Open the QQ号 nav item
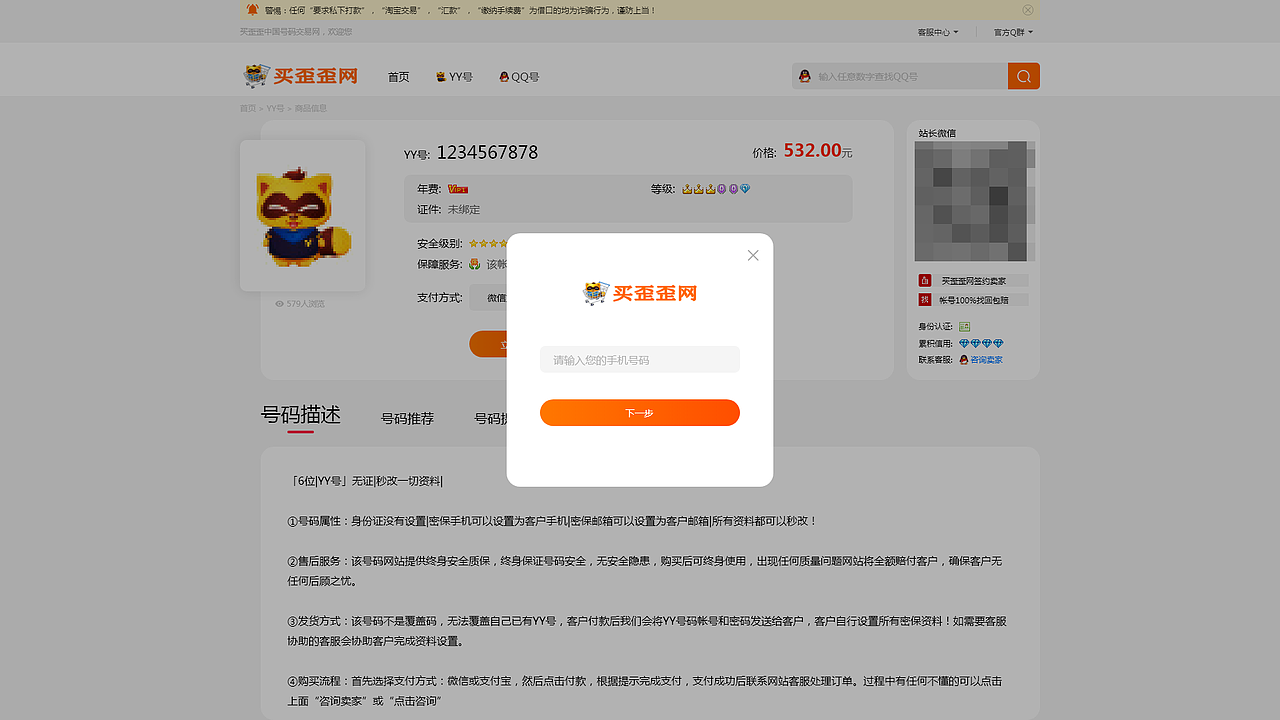 coord(519,77)
